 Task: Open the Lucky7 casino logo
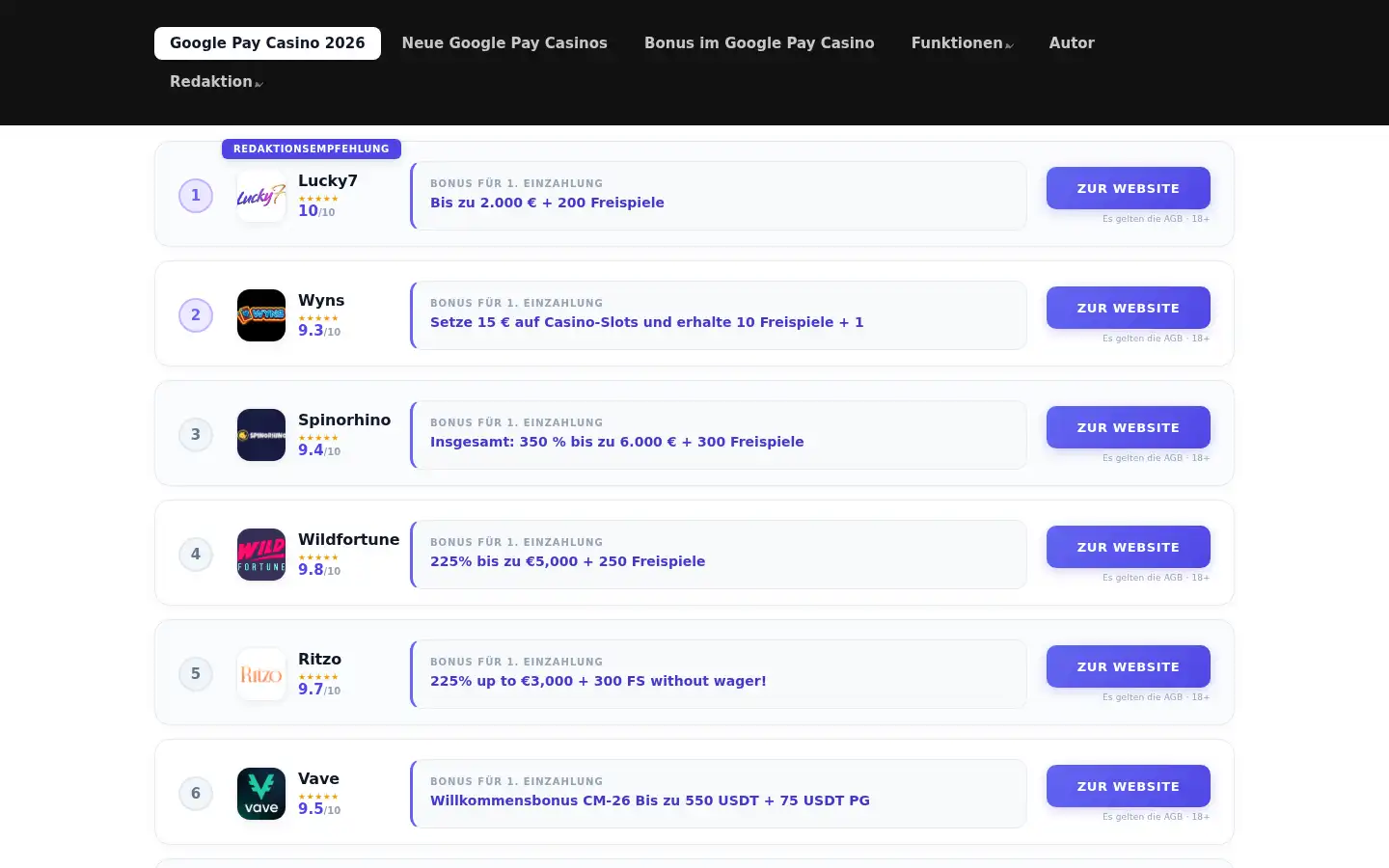coord(261,196)
